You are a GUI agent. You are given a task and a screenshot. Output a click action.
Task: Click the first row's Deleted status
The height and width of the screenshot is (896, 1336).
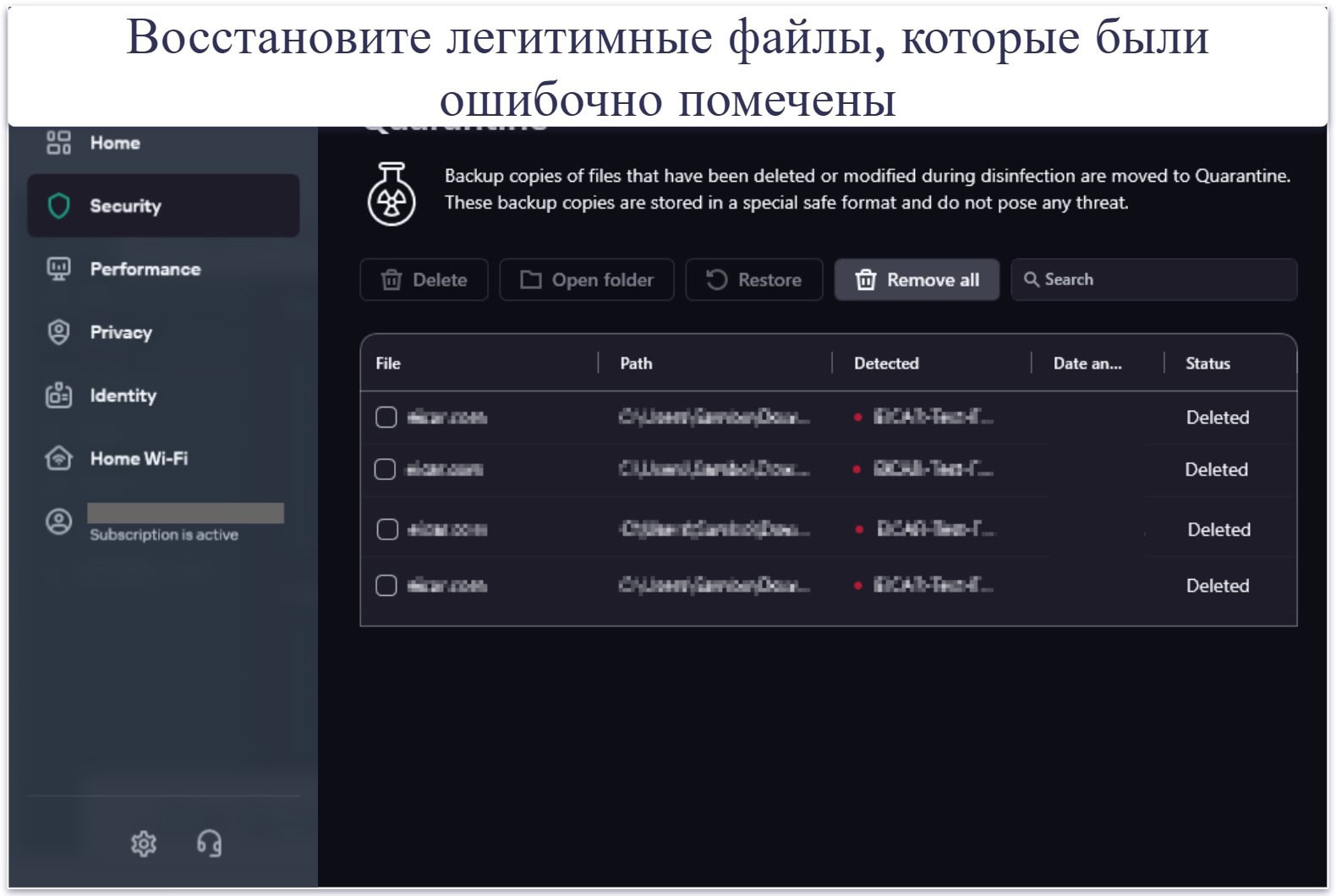point(1218,418)
